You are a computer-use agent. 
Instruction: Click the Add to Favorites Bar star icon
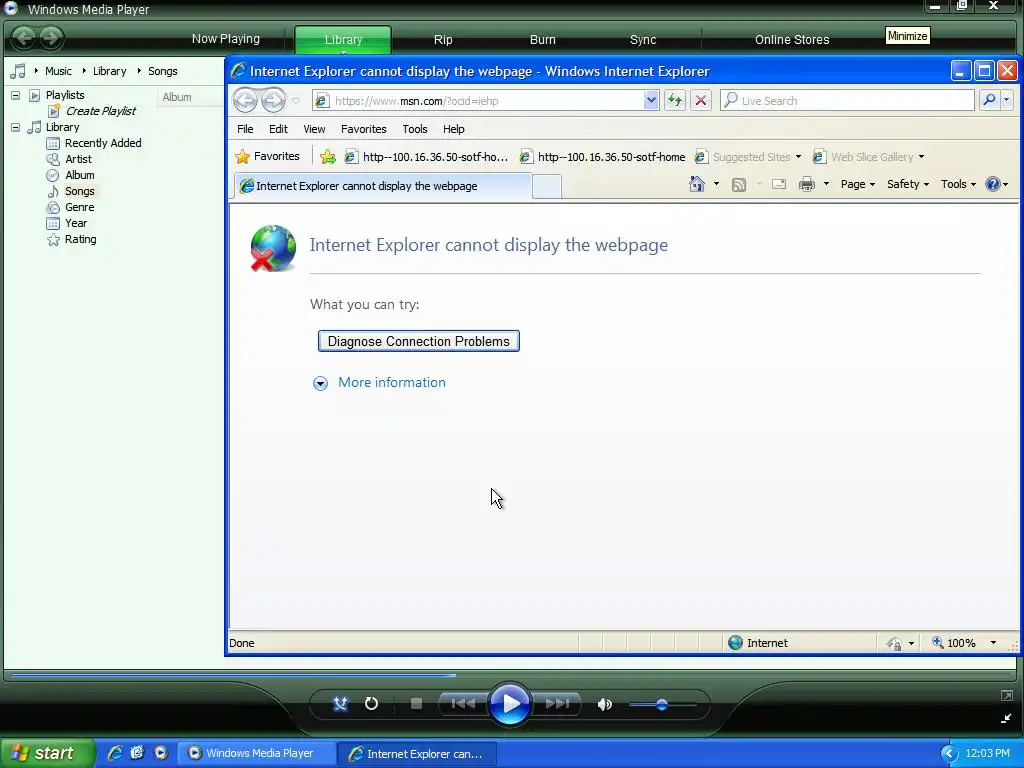pos(328,157)
